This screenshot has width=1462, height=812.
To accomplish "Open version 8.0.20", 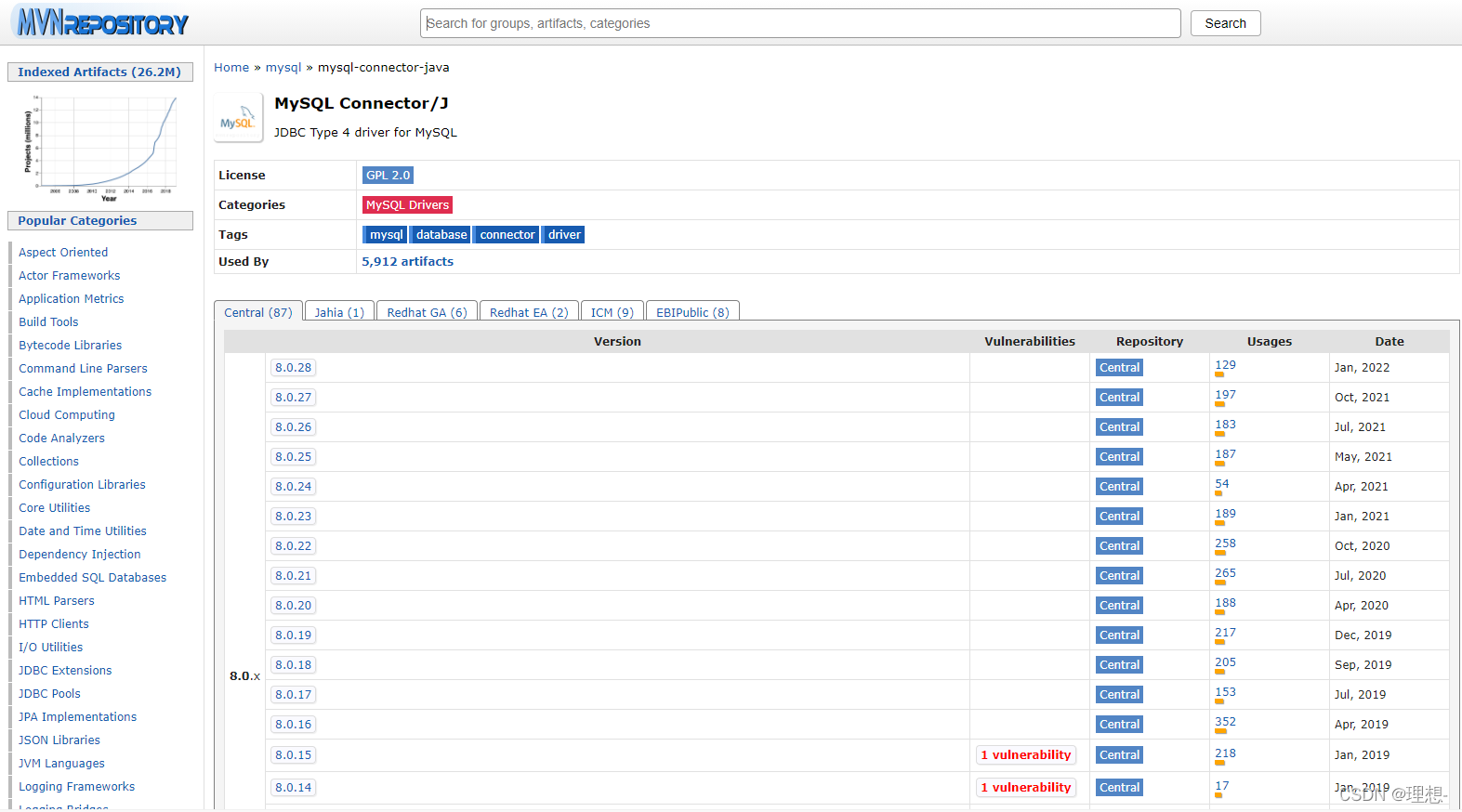I will (x=293, y=606).
